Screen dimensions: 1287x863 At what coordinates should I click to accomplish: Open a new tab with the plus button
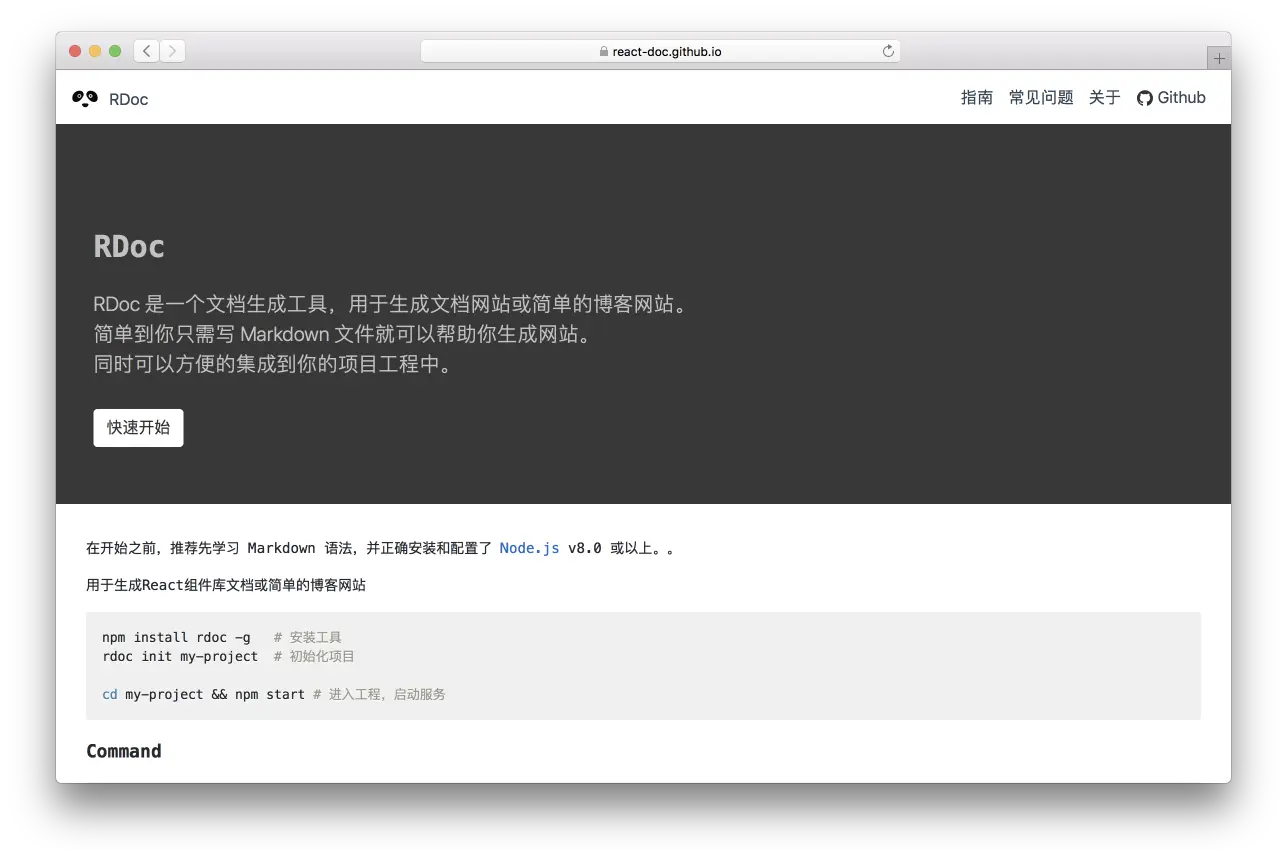1219,59
